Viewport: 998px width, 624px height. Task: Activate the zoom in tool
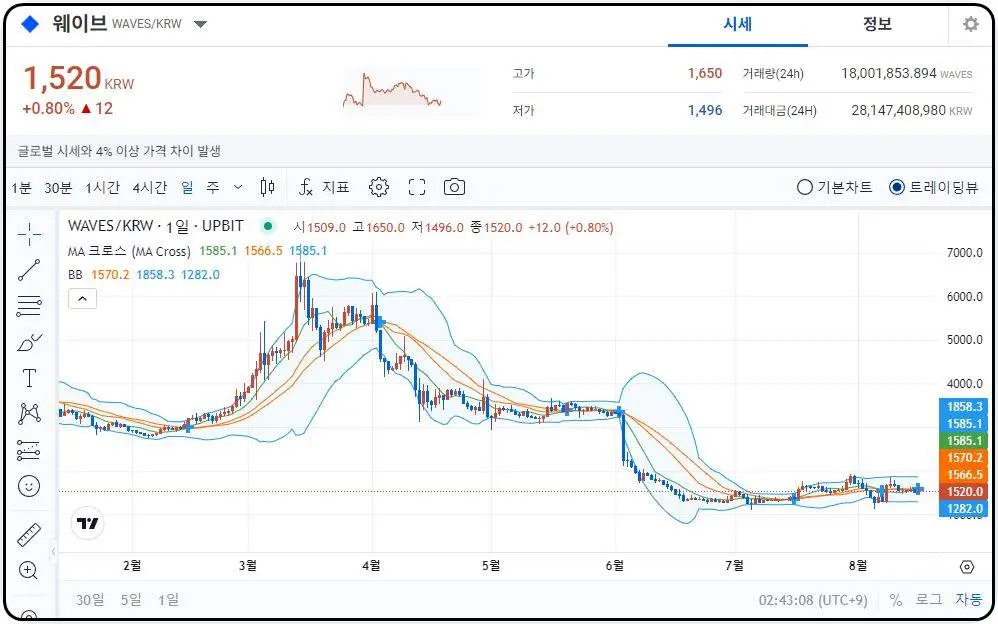pos(29,571)
